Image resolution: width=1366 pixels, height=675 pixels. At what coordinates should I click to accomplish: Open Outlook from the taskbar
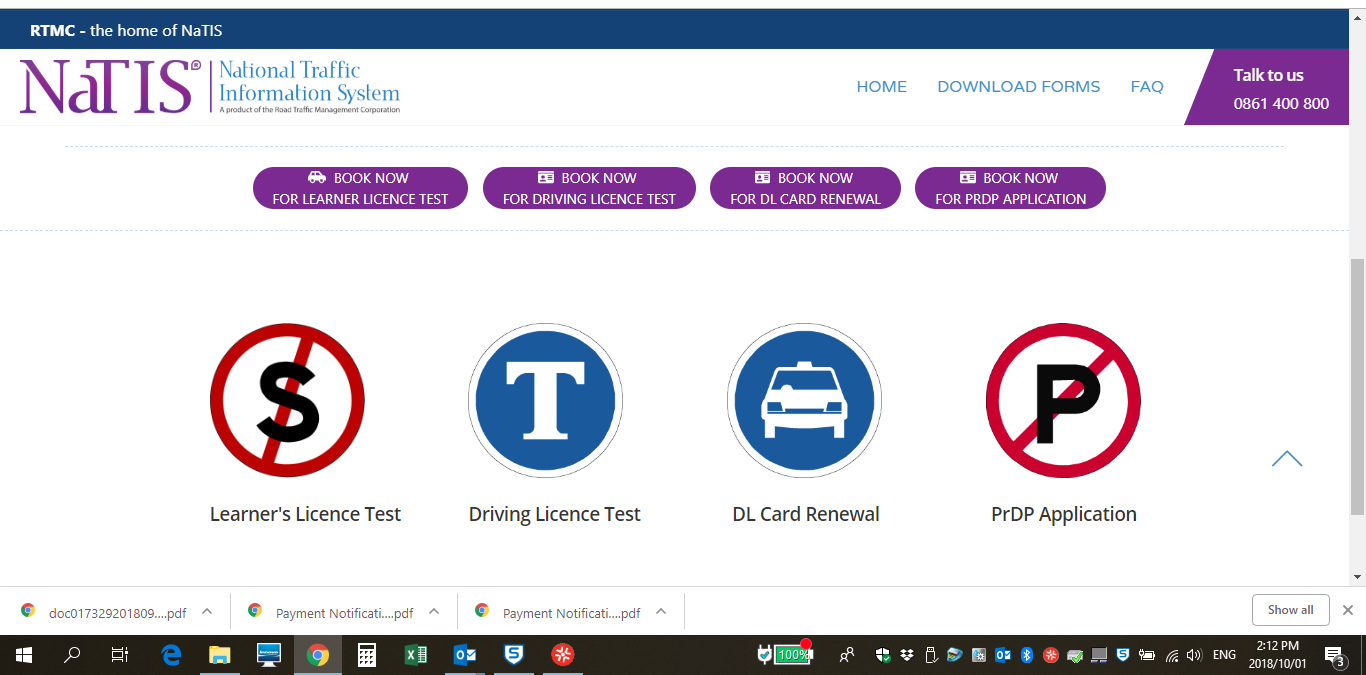click(x=465, y=655)
